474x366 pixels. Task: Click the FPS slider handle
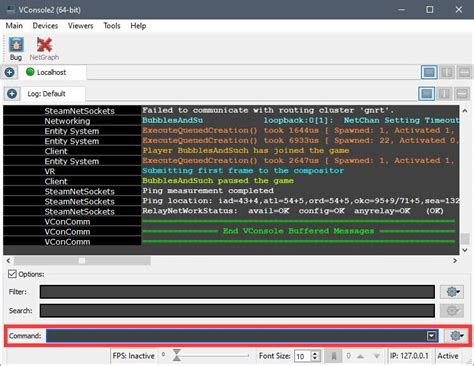(x=177, y=355)
